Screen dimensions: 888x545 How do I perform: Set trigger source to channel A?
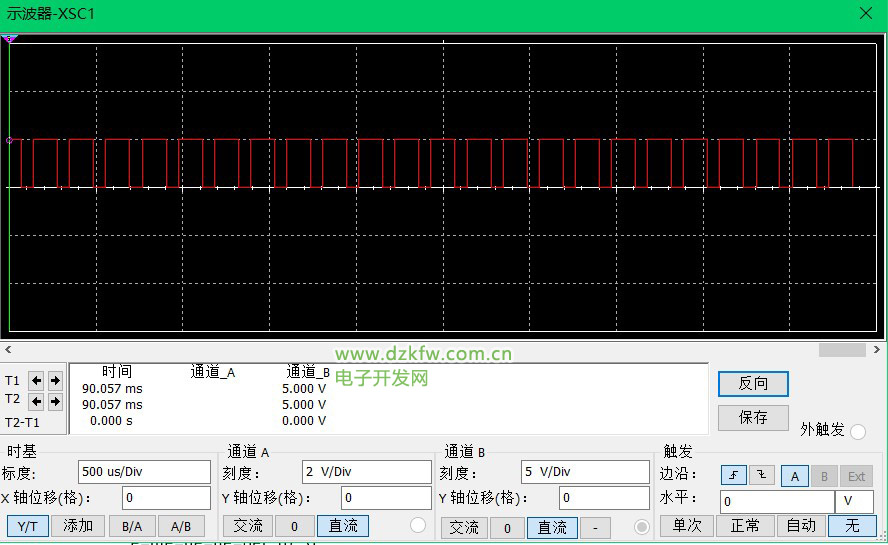(x=795, y=476)
